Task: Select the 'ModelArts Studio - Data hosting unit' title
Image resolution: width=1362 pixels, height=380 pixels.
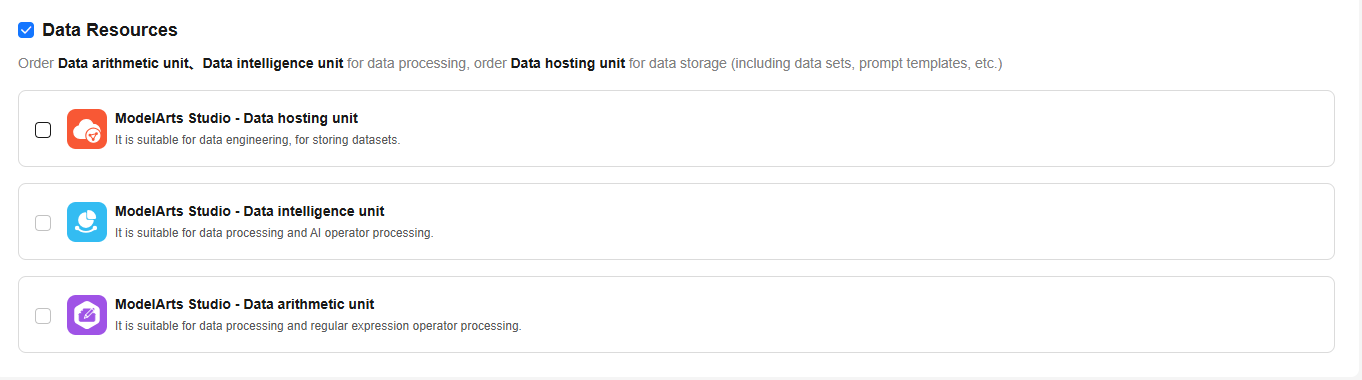Action: click(236, 118)
